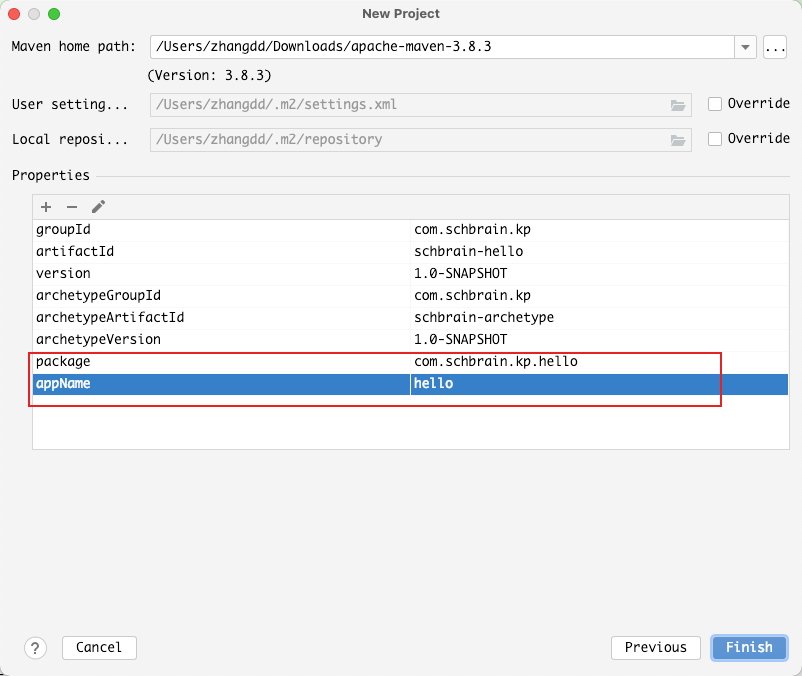Enable Override for User settings file
802x676 pixels.
pyautogui.click(x=715, y=104)
